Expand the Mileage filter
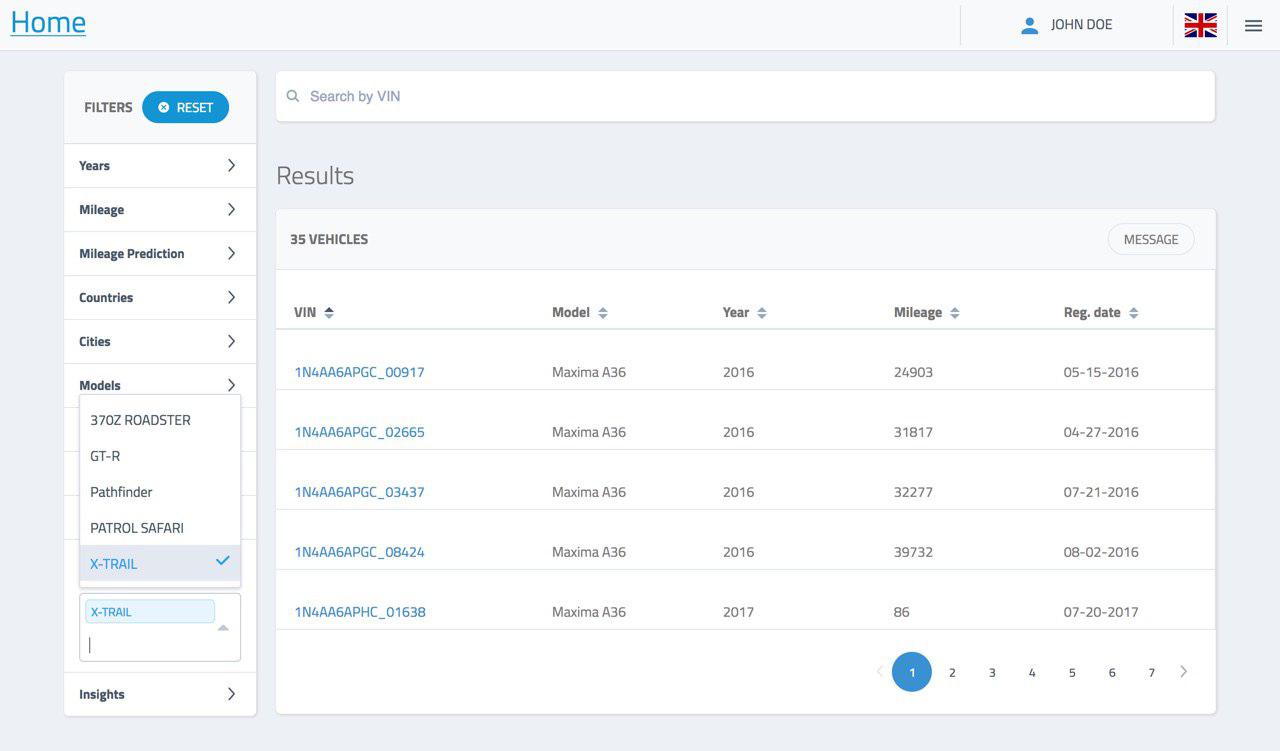 pyautogui.click(x=160, y=210)
